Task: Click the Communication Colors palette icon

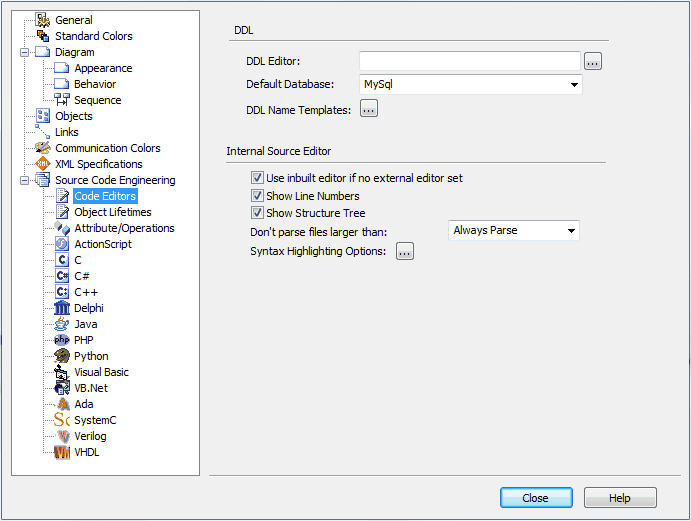Action: (43, 148)
